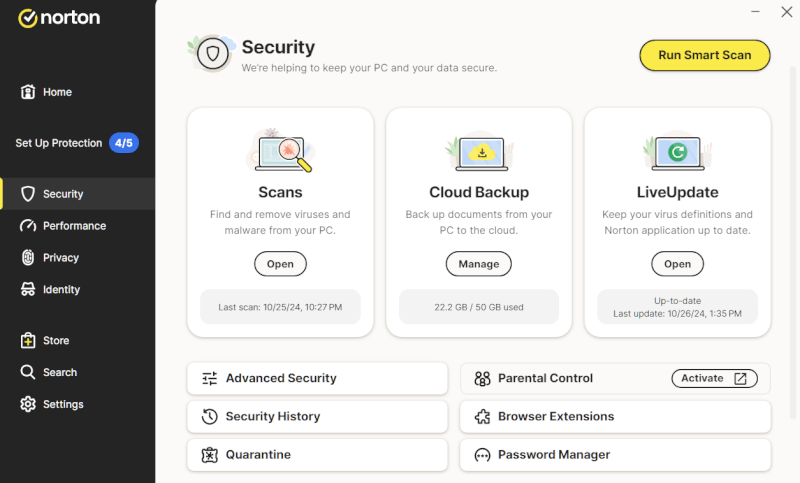This screenshot has height=483, width=800.
Task: Click the Cloud Backup laptop illustration
Action: (x=479, y=152)
